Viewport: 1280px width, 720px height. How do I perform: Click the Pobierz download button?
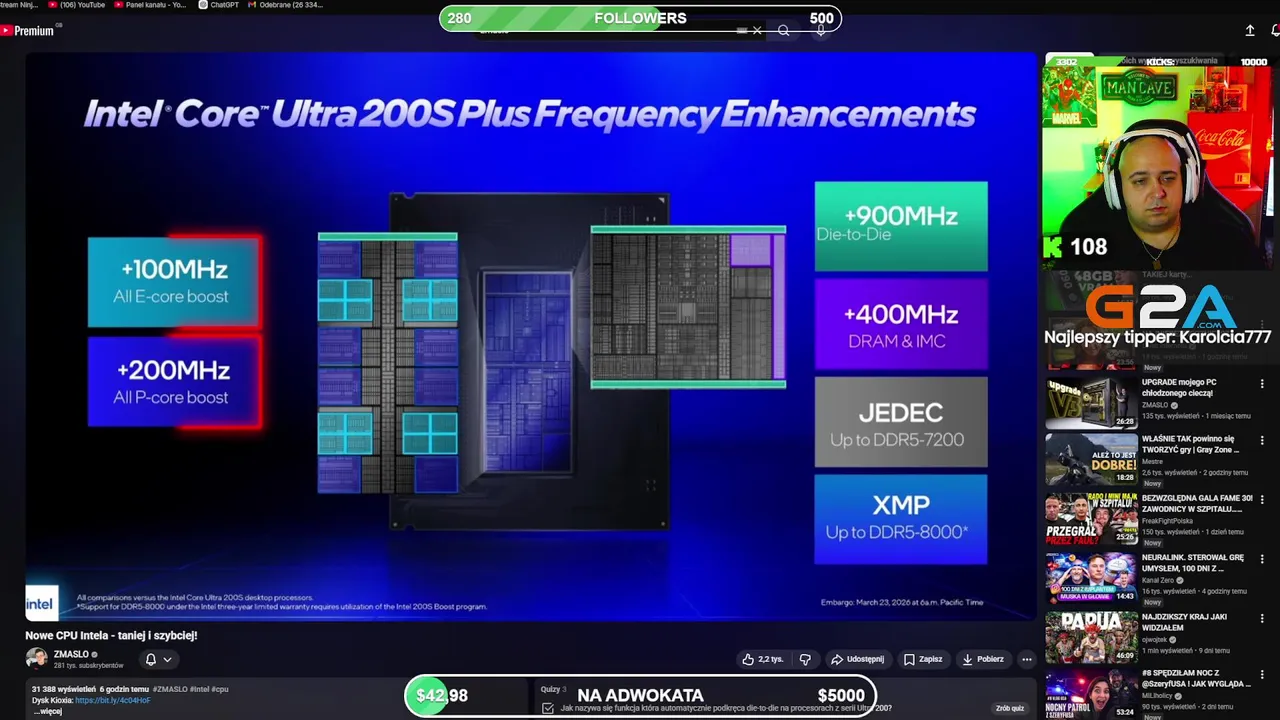(983, 659)
